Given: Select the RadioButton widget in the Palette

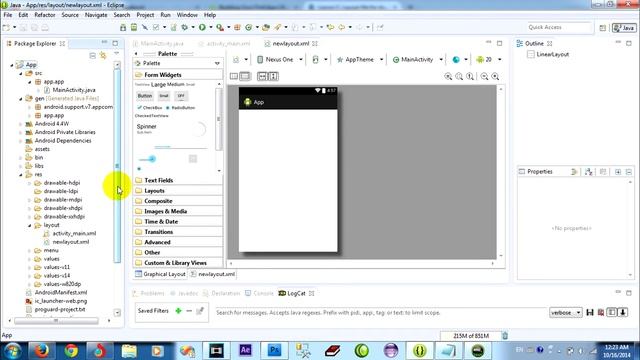Looking at the screenshot, I should (180, 108).
